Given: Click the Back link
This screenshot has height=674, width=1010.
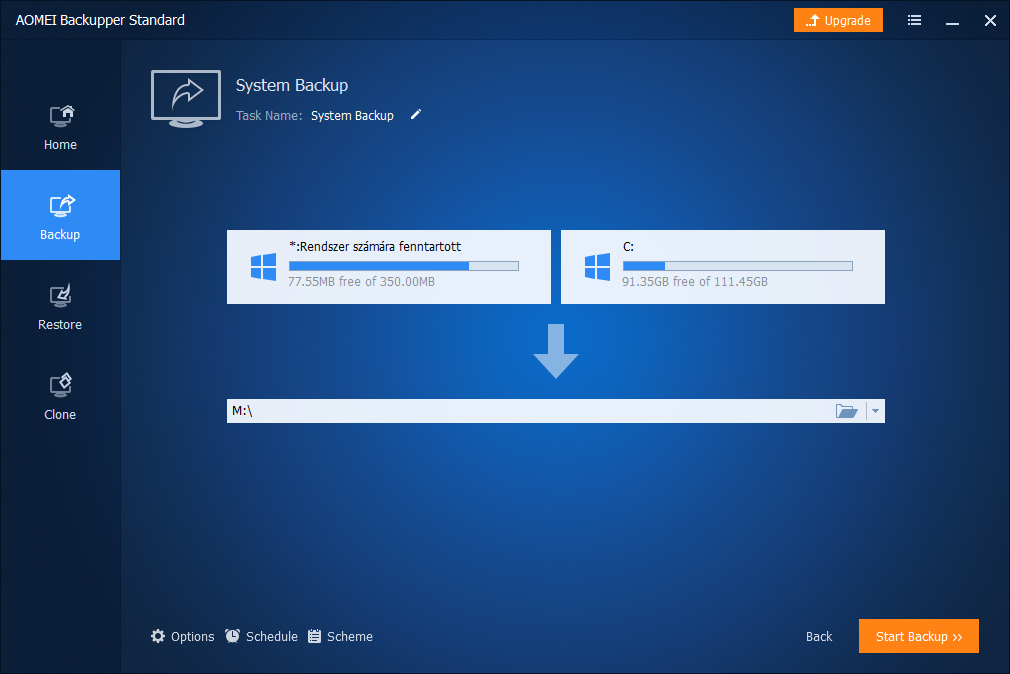Looking at the screenshot, I should coord(819,637).
